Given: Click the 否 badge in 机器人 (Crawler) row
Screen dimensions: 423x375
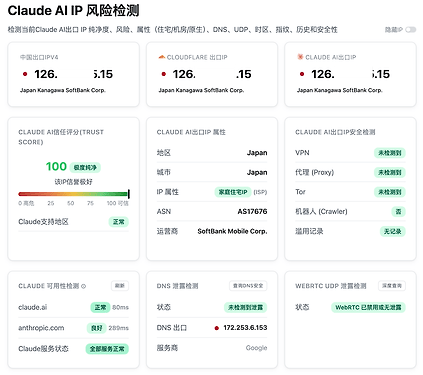Looking at the screenshot, I should pyautogui.click(x=398, y=212).
